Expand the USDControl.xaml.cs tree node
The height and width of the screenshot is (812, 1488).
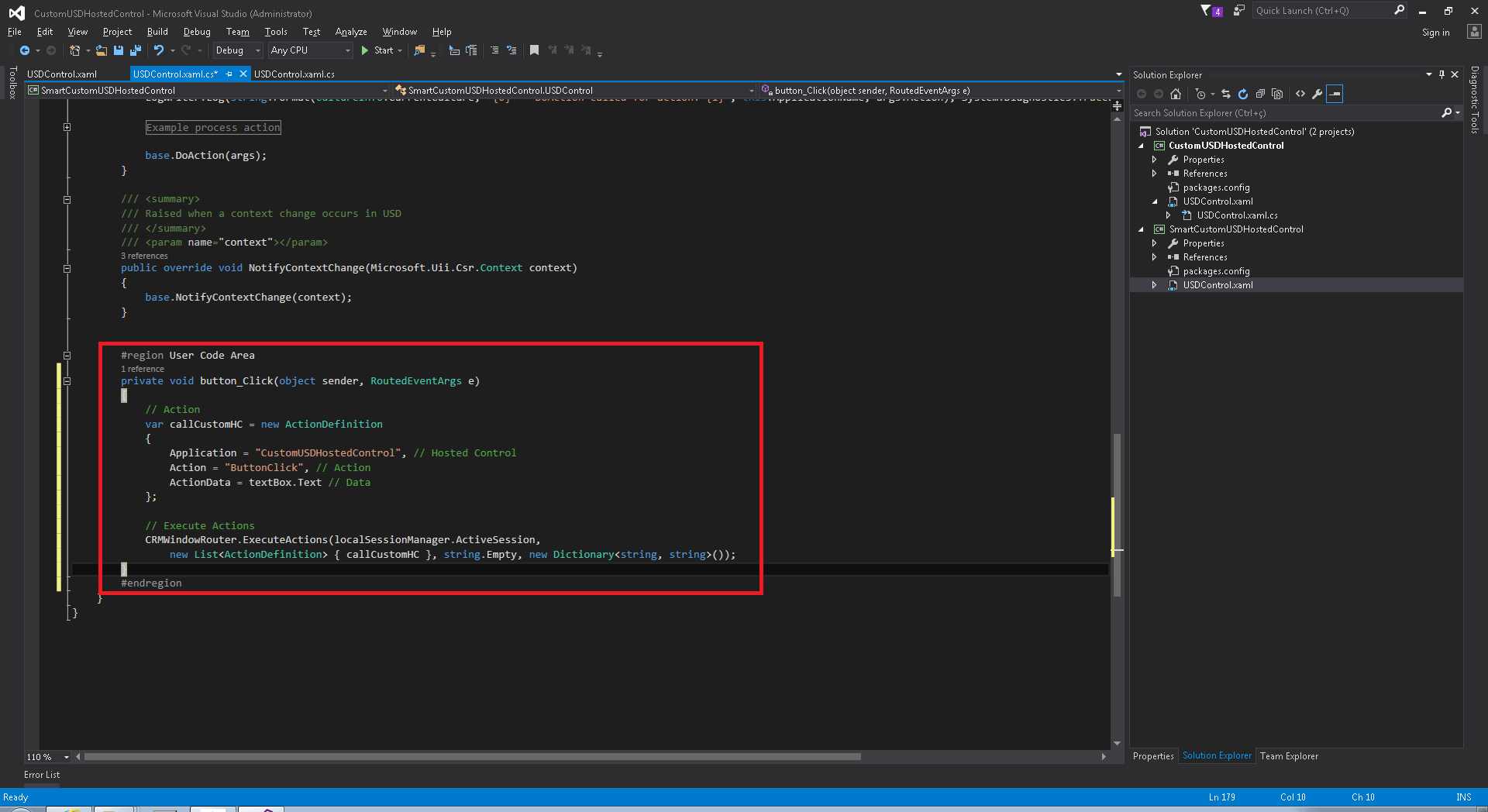click(x=1169, y=215)
